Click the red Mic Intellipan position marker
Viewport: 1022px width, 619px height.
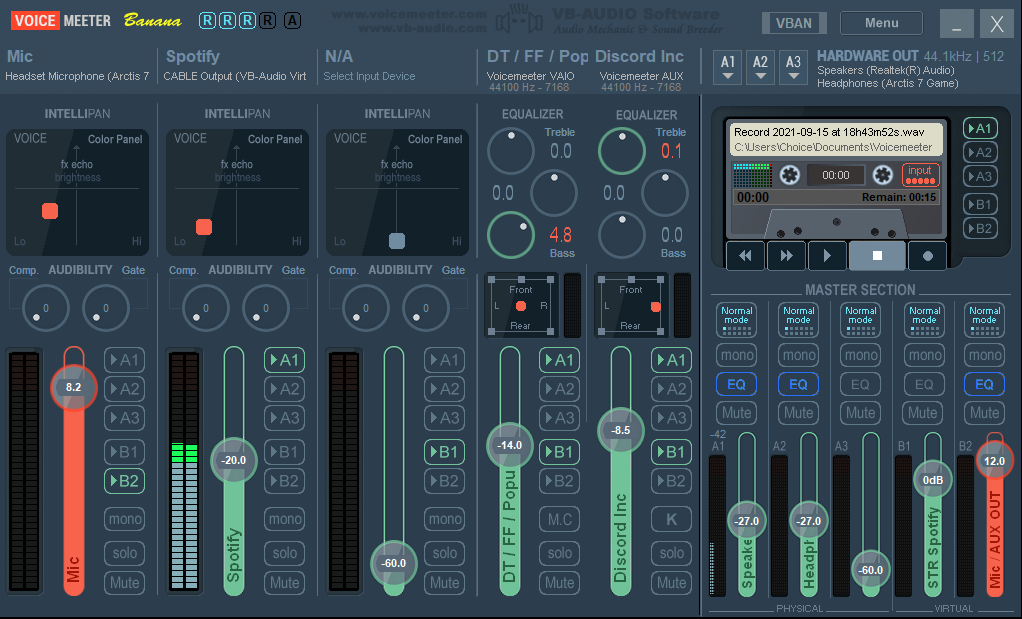50,211
